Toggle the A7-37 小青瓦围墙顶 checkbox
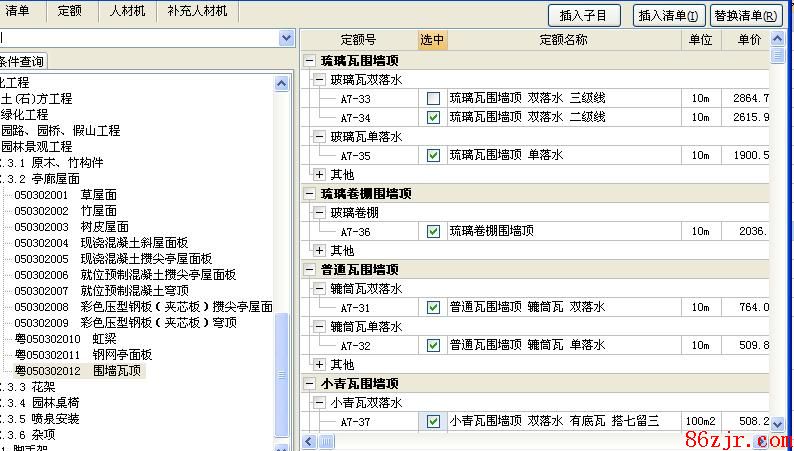 tap(433, 421)
